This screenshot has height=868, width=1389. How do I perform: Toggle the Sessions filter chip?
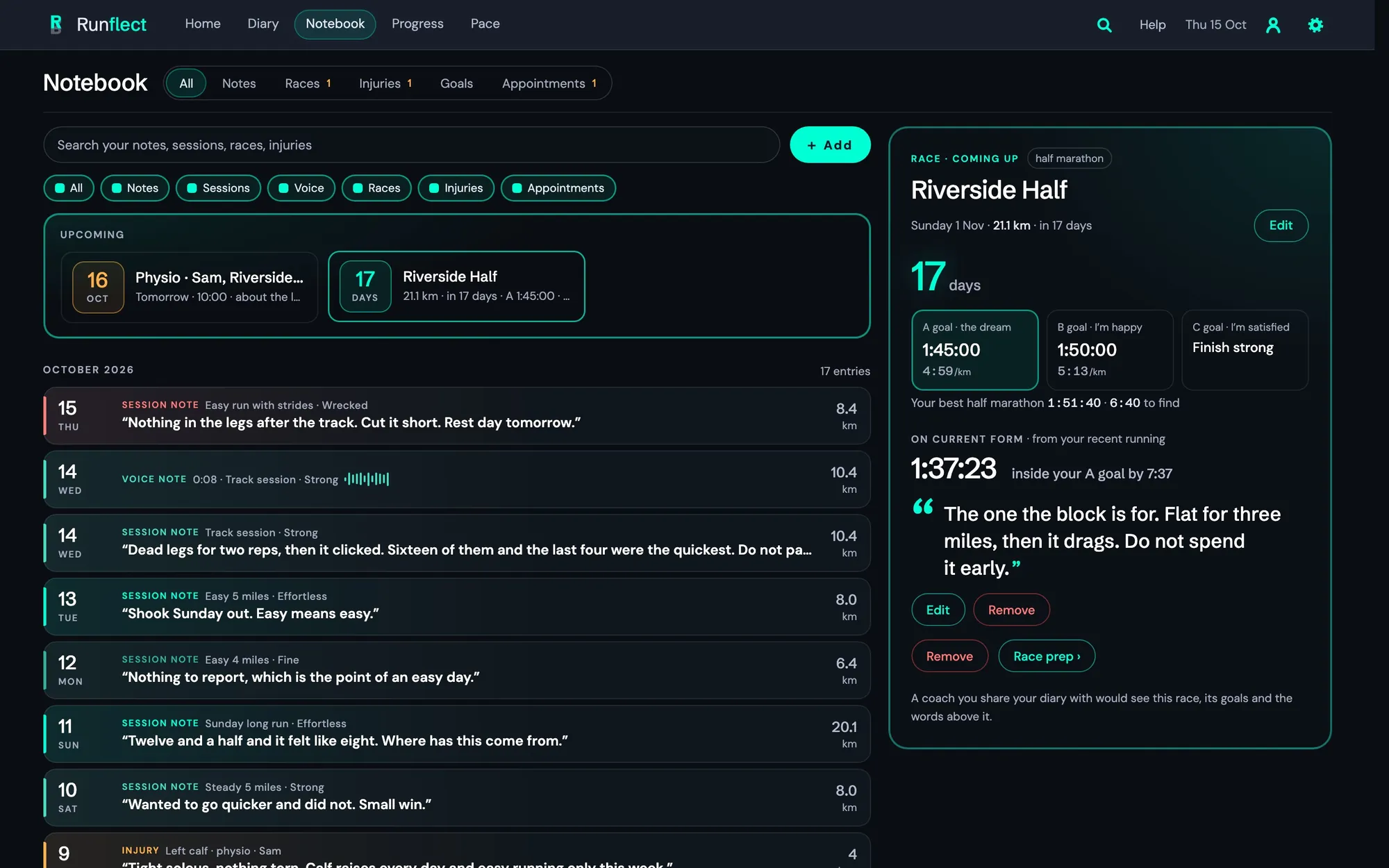point(218,188)
